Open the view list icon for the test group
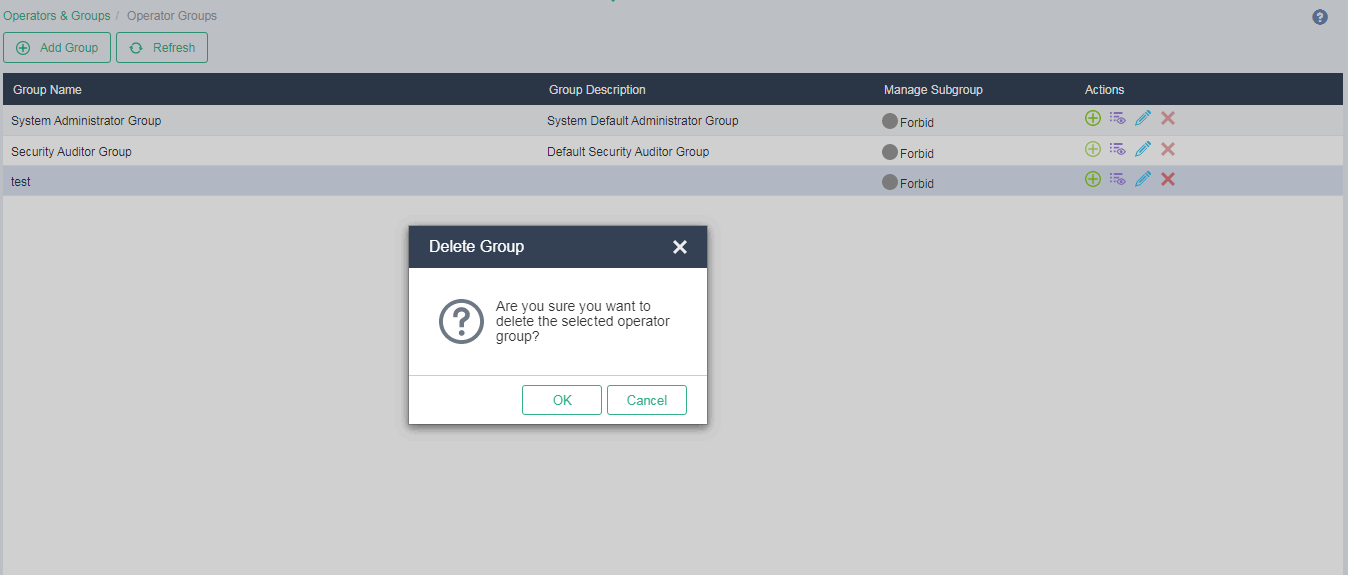 (x=1118, y=179)
